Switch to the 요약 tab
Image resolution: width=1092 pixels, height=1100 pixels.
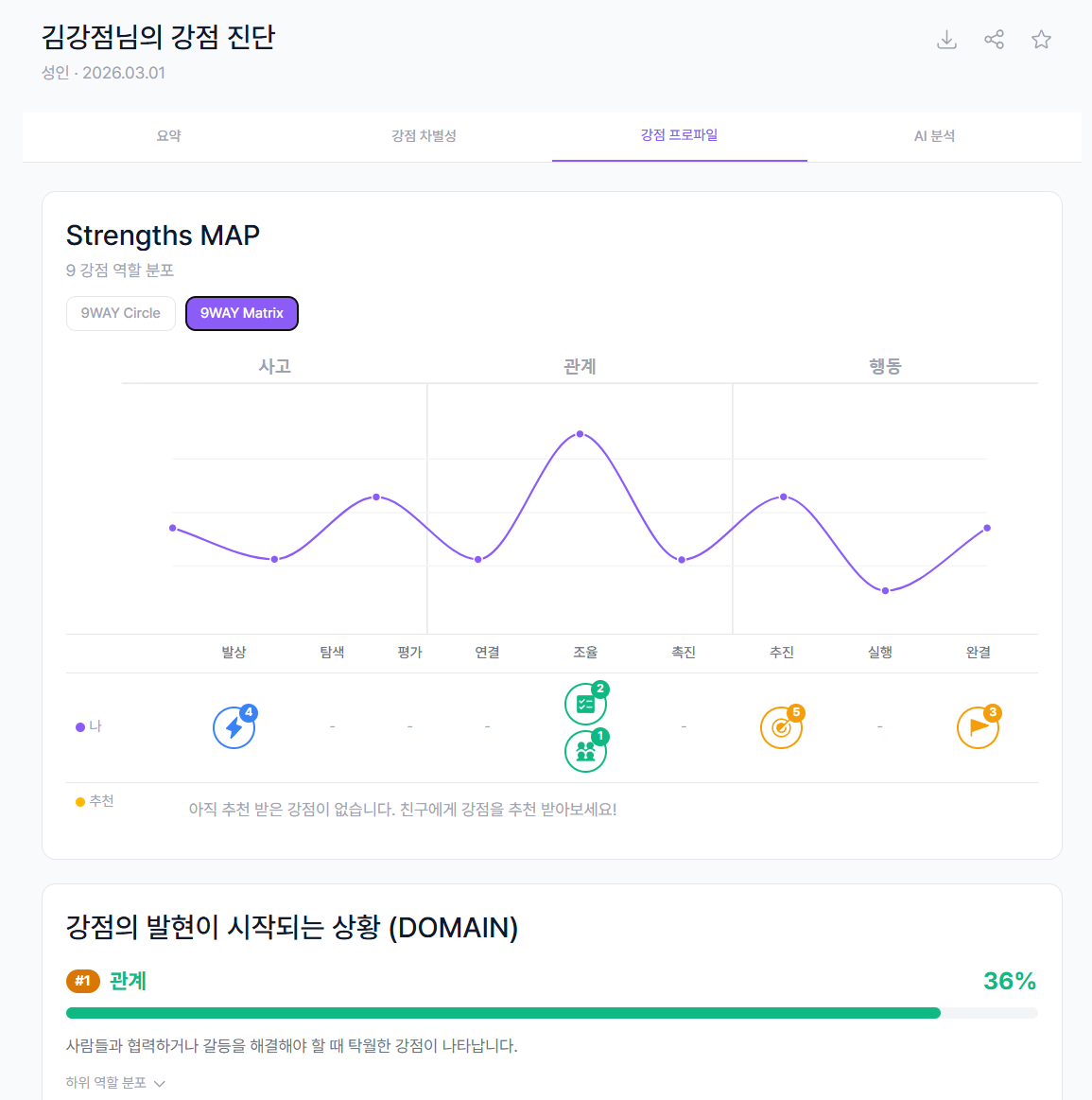167,136
